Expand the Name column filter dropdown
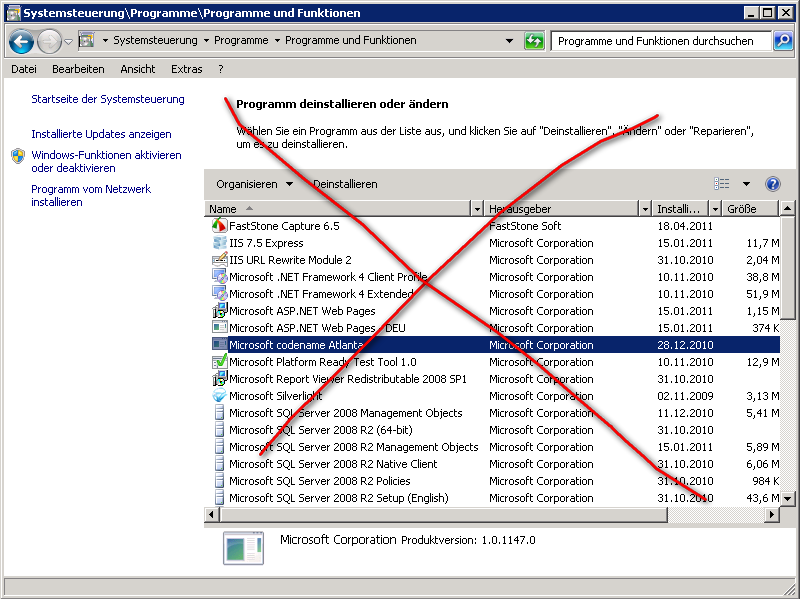This screenshot has width=800, height=599. pos(476,209)
